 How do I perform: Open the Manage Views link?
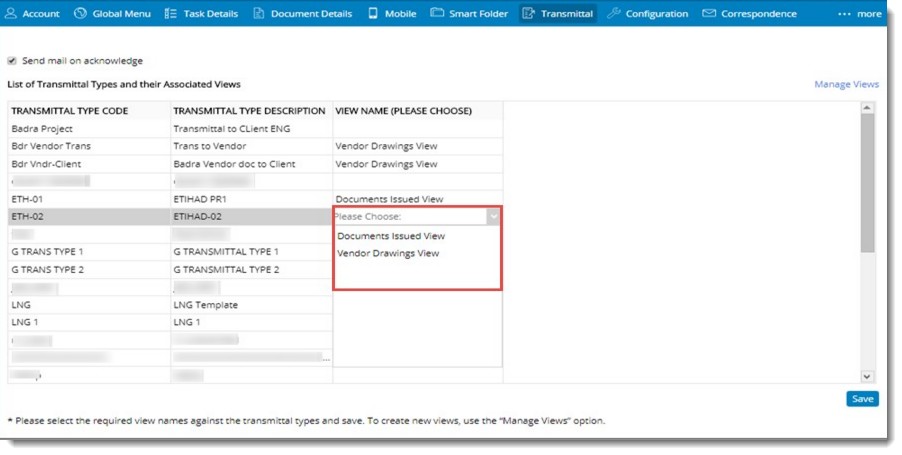click(846, 85)
